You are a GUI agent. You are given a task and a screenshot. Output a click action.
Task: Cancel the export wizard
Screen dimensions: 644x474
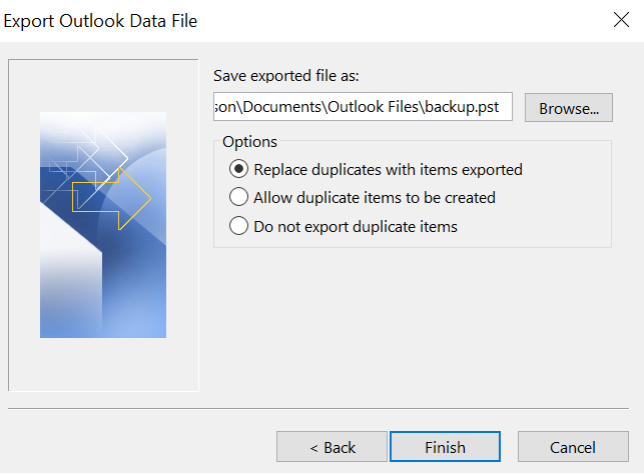(x=573, y=447)
